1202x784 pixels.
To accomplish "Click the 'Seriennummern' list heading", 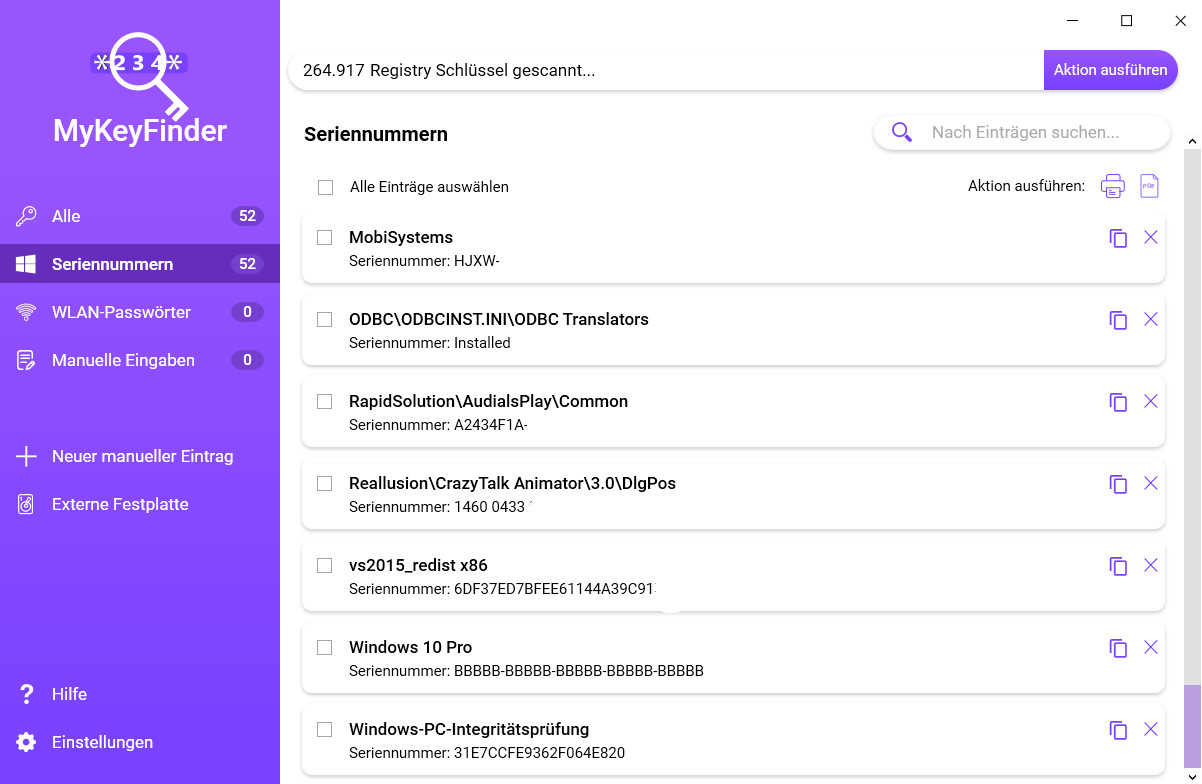I will [376, 134].
